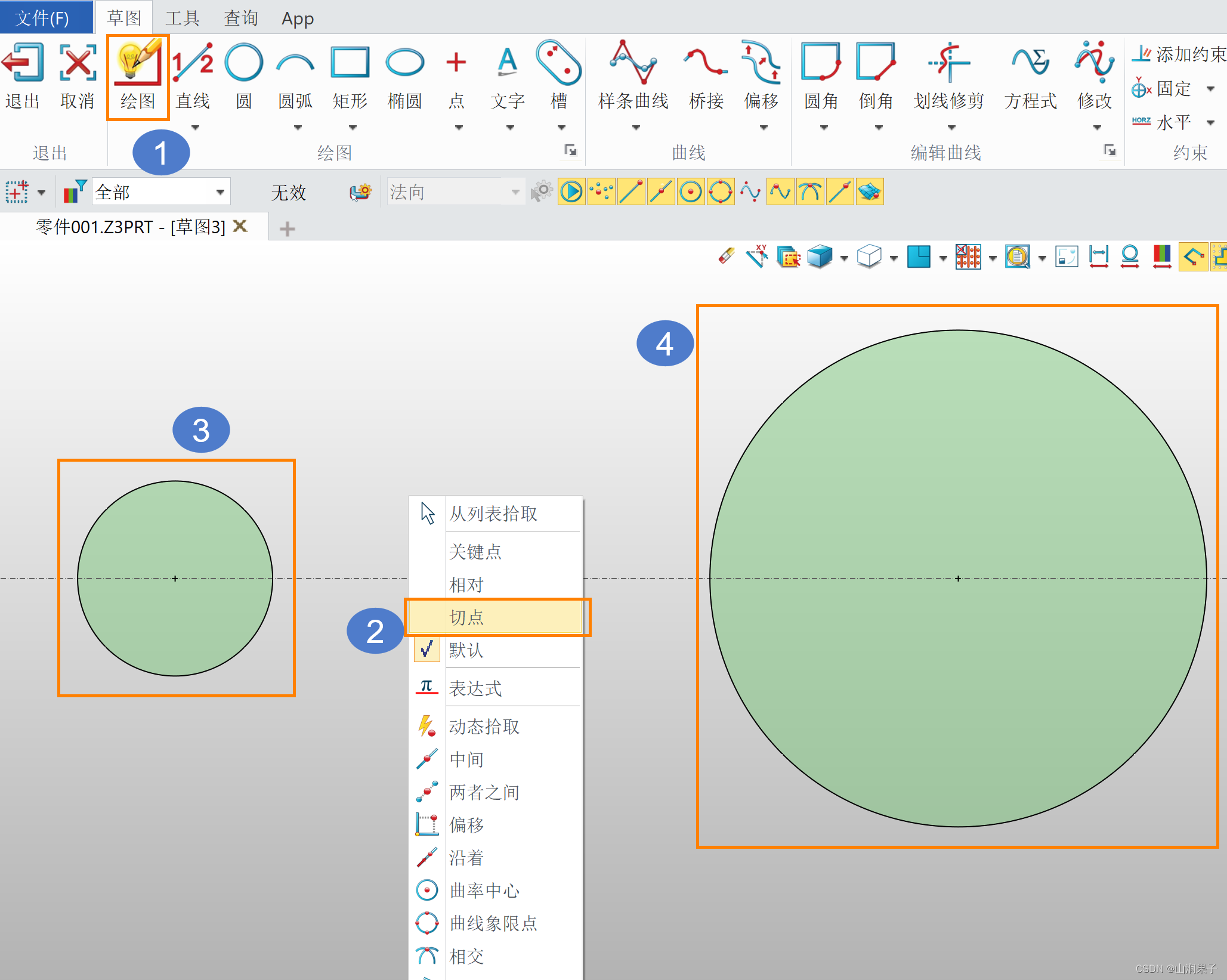Toggle curvature center snap filter in toolbar

[691, 192]
